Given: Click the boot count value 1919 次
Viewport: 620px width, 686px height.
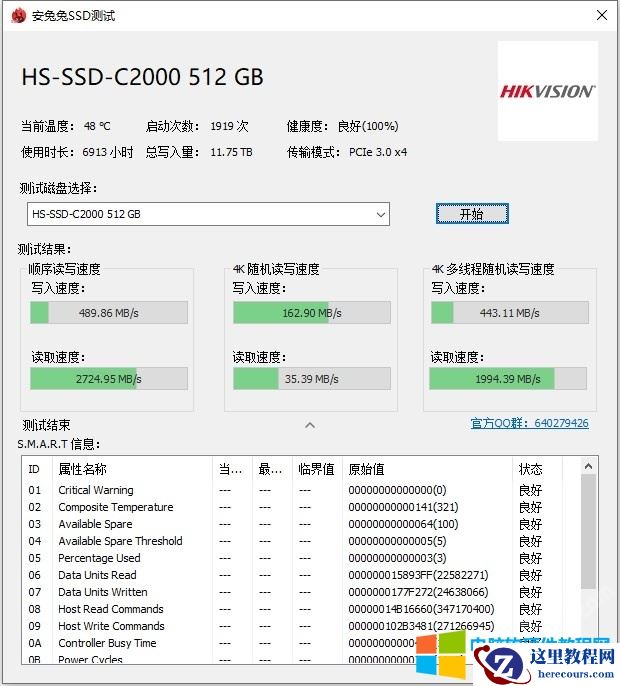Looking at the screenshot, I should coord(229,126).
